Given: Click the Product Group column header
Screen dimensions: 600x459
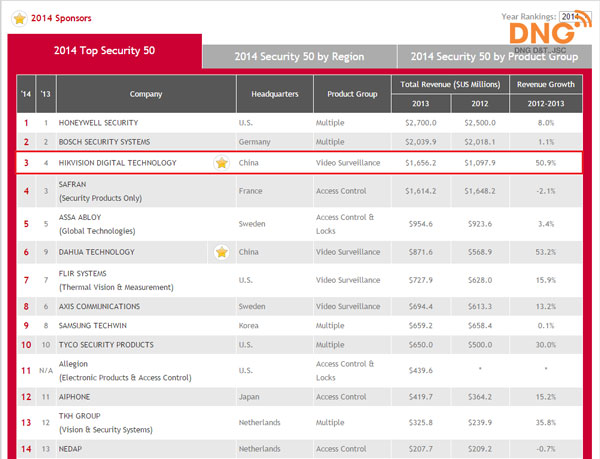Looking at the screenshot, I should (352, 94).
